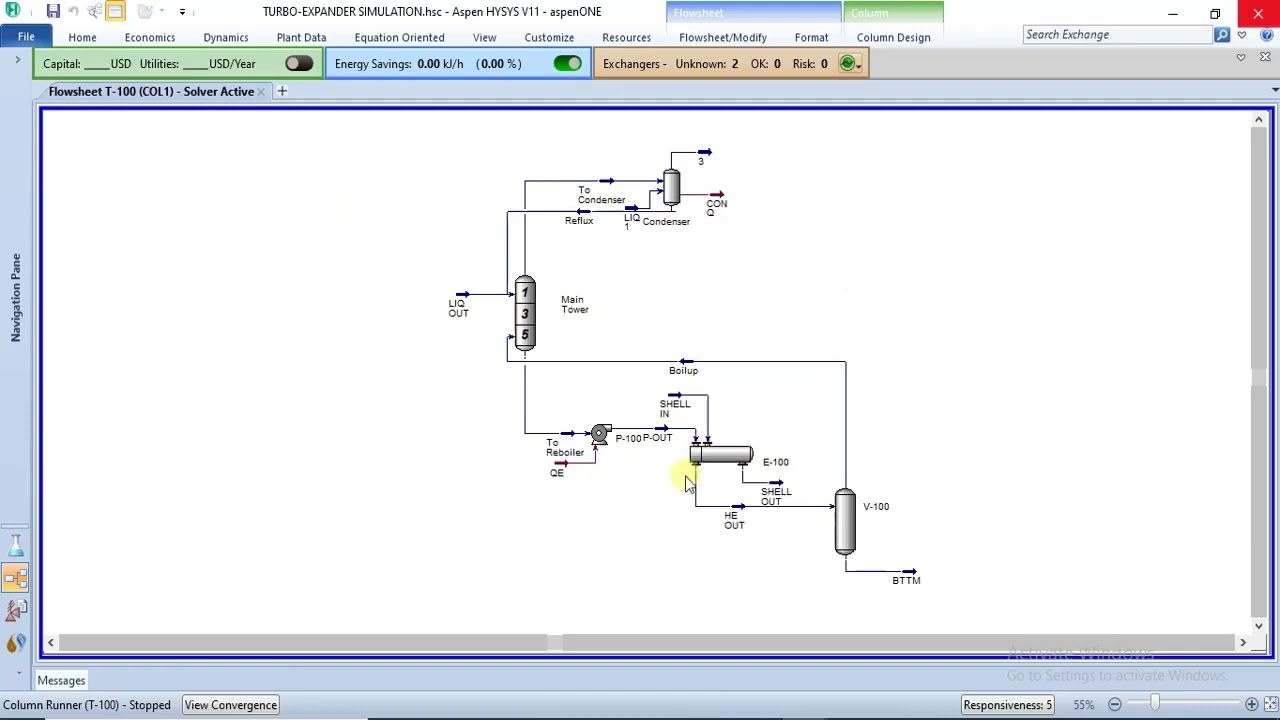Toggle the Energy Savings analysis switch off
1280x720 pixels.
[567, 64]
